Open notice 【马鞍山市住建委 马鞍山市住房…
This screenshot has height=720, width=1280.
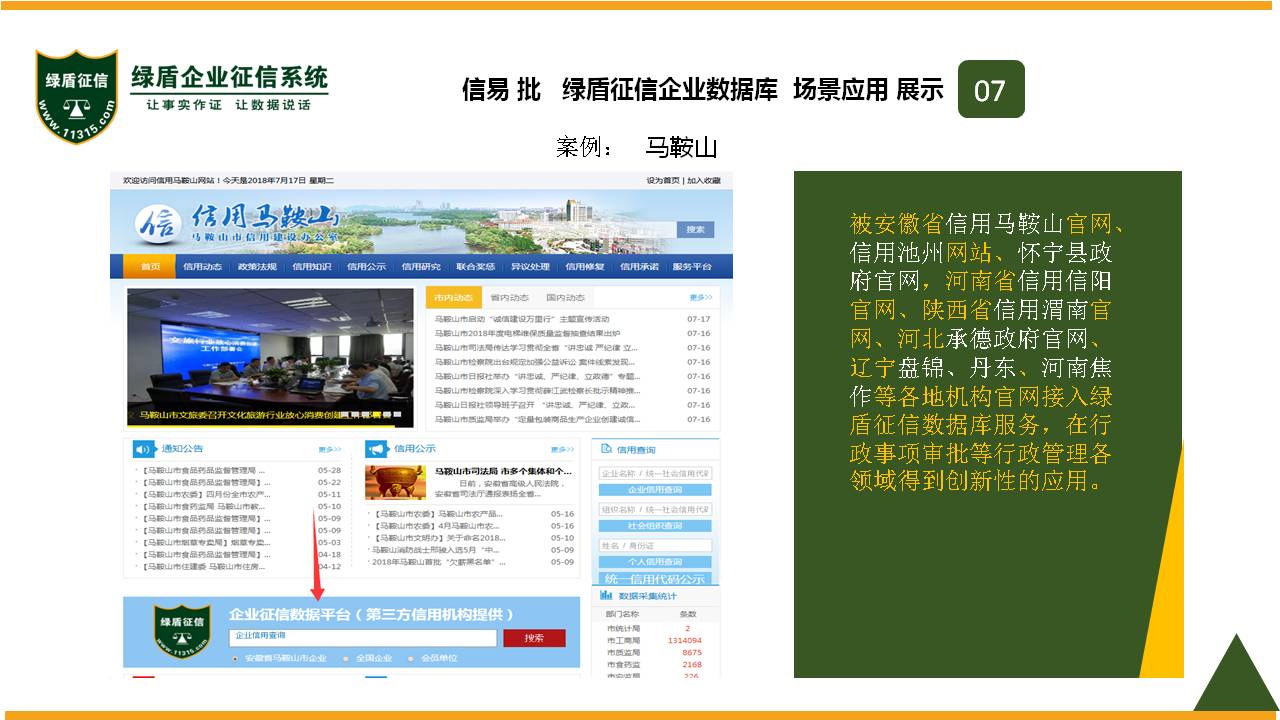204,566
